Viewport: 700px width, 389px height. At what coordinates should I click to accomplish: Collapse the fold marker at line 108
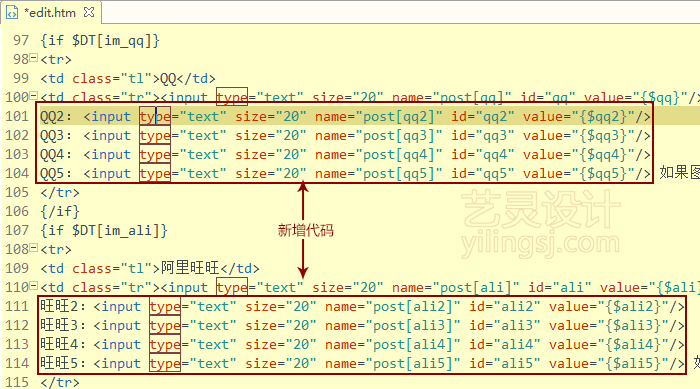click(33, 247)
